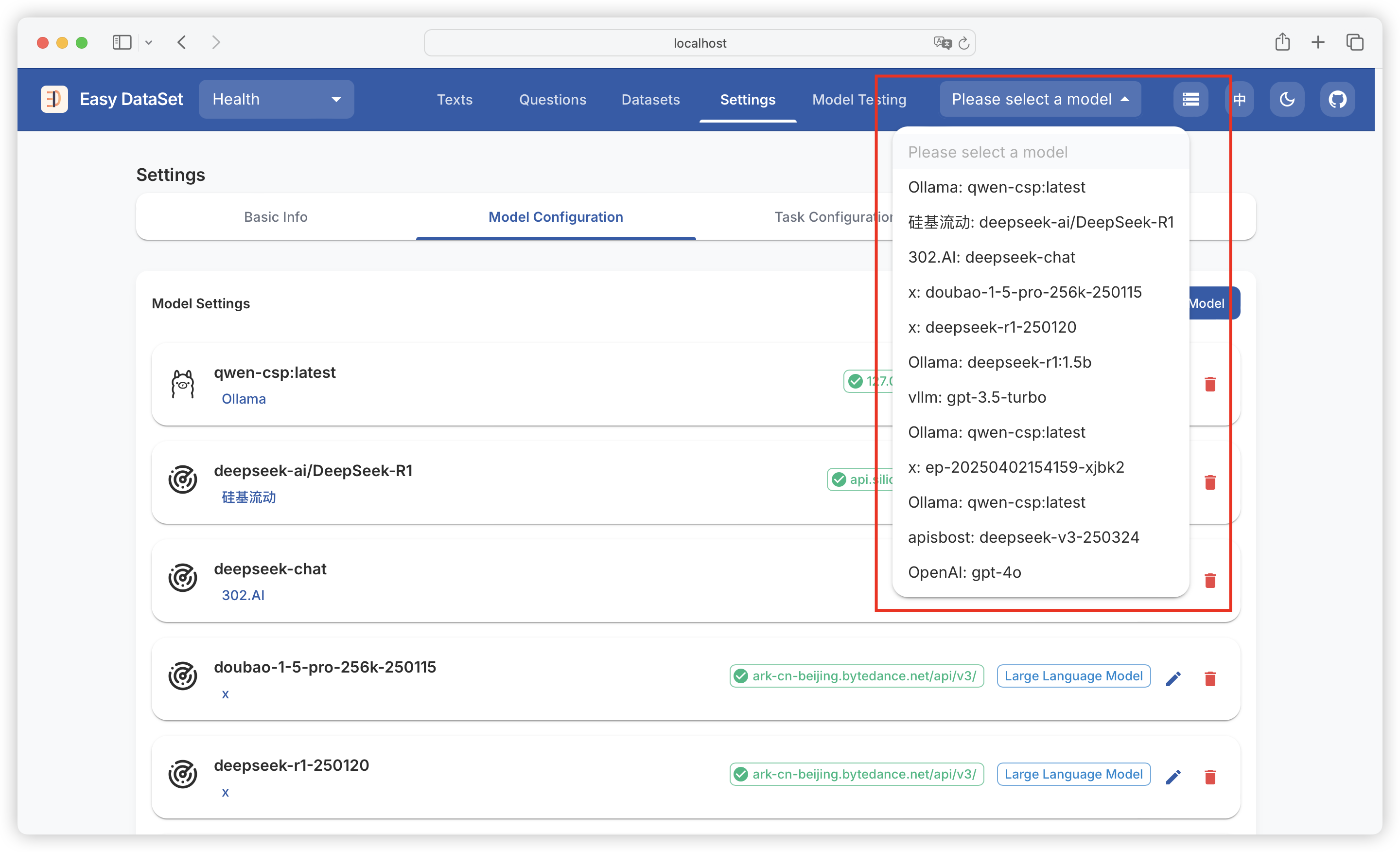This screenshot has width=1400, height=852.
Task: Open the task list icon in header
Action: [1190, 100]
